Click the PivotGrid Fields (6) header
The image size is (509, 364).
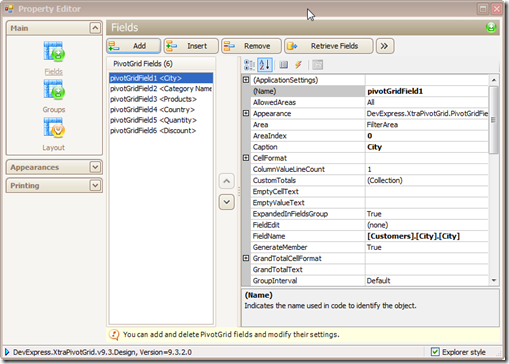161,64
